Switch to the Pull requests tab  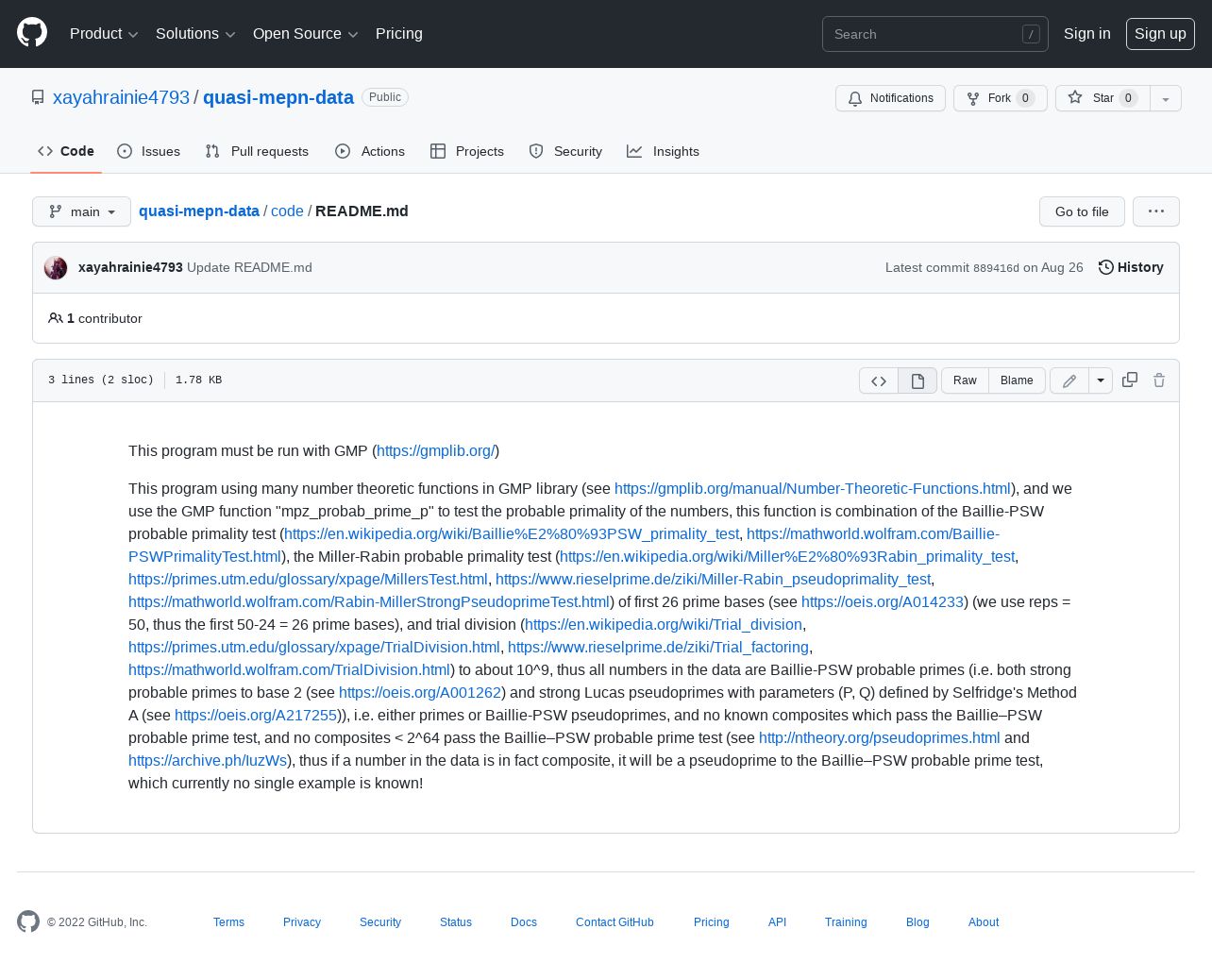257,151
